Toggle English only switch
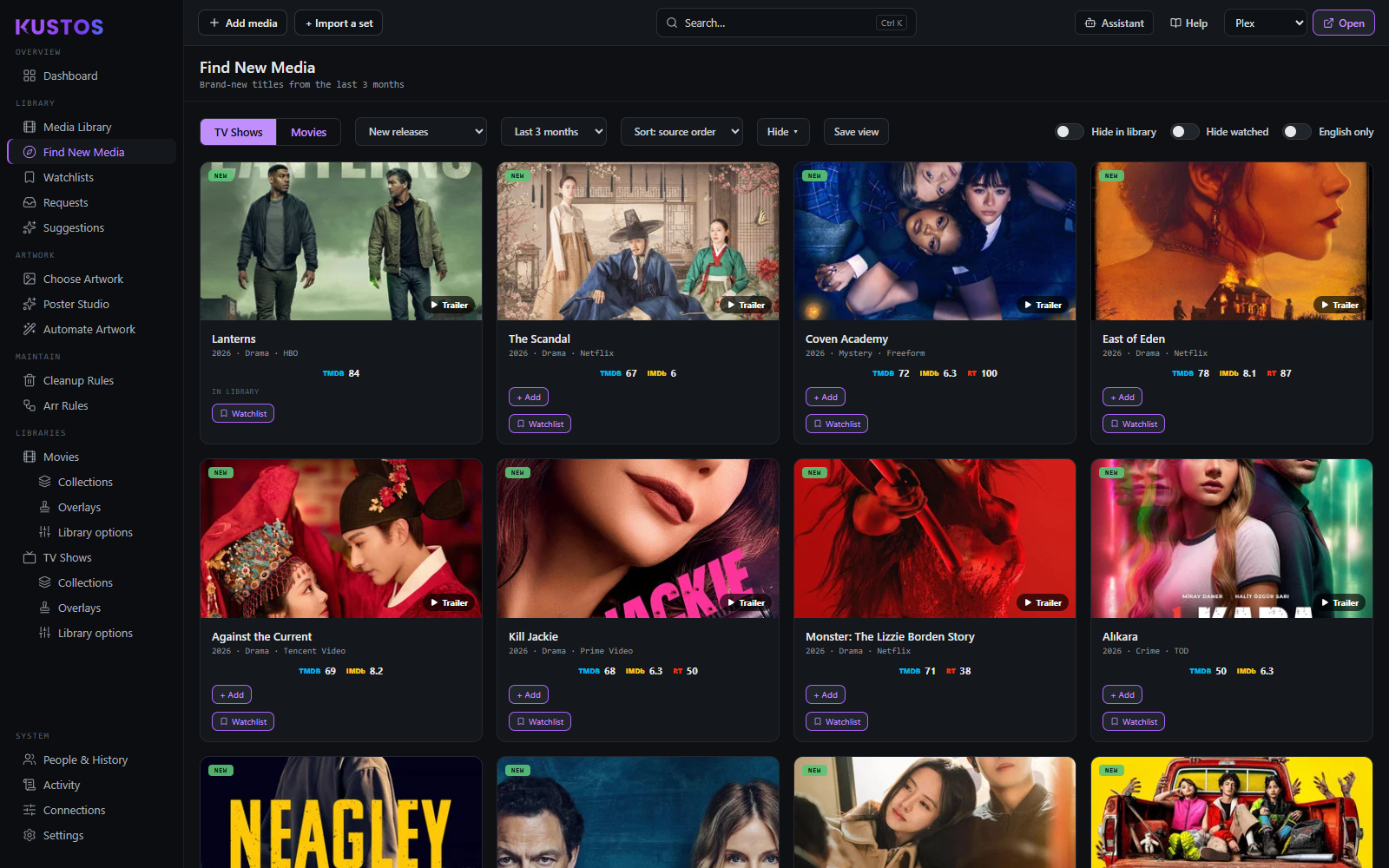 (x=1297, y=131)
